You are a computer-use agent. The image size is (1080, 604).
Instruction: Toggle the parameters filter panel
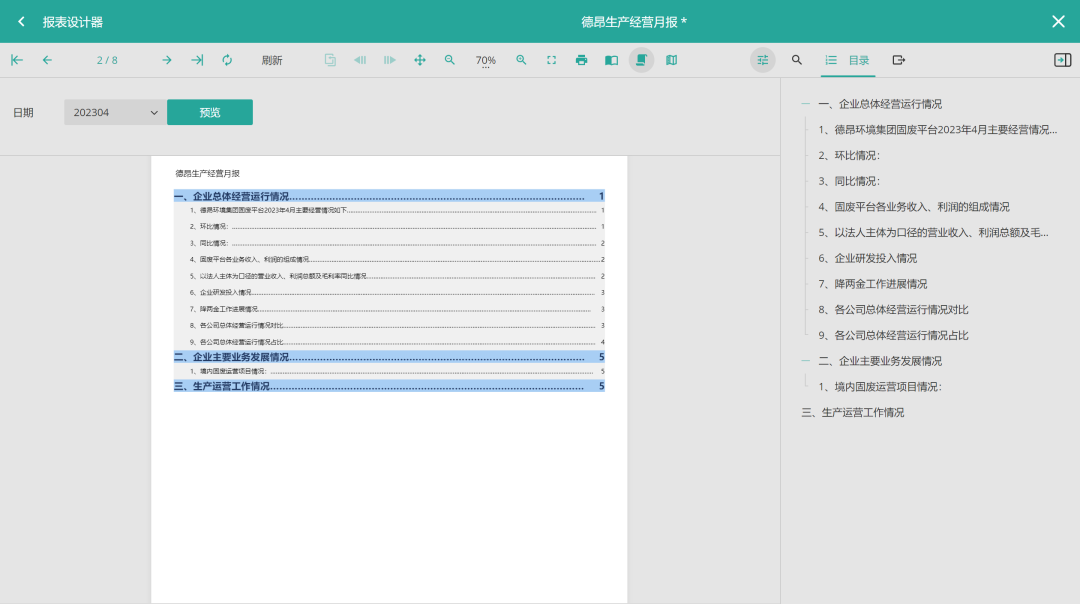[x=762, y=60]
